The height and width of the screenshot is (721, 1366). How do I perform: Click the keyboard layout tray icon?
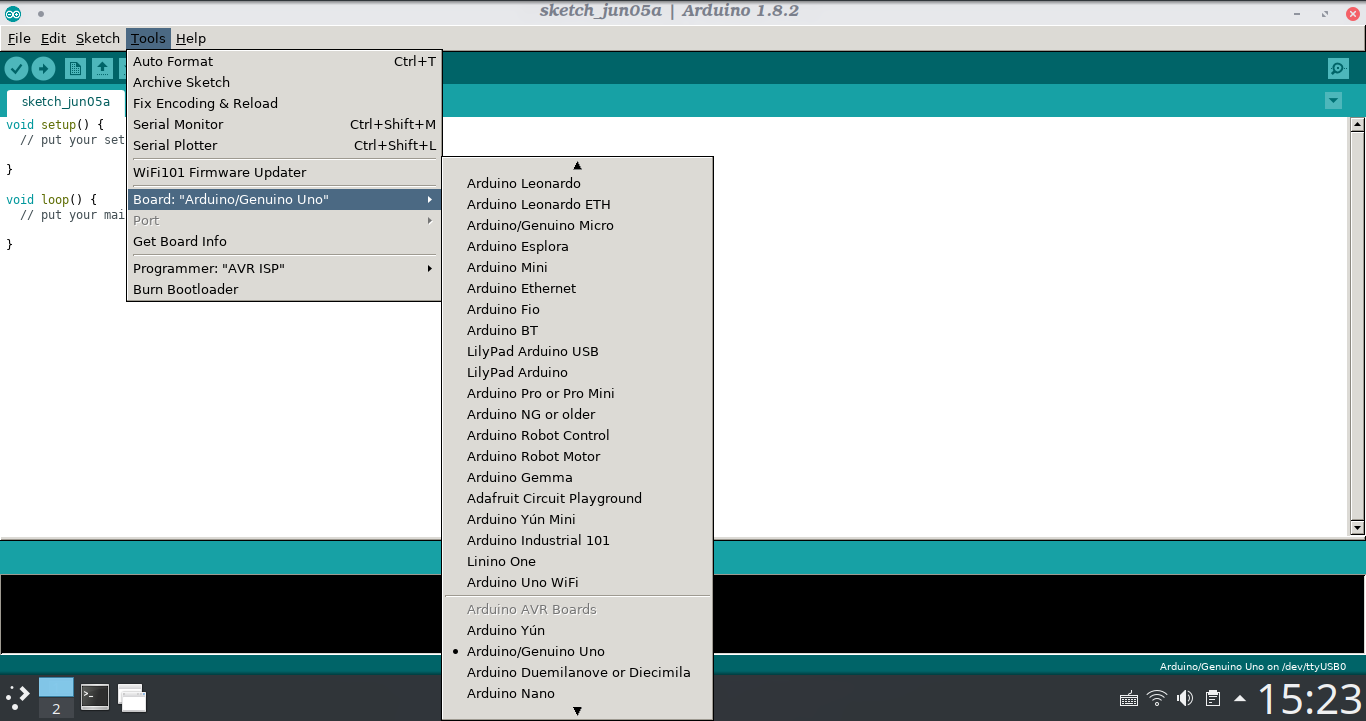click(x=1129, y=698)
